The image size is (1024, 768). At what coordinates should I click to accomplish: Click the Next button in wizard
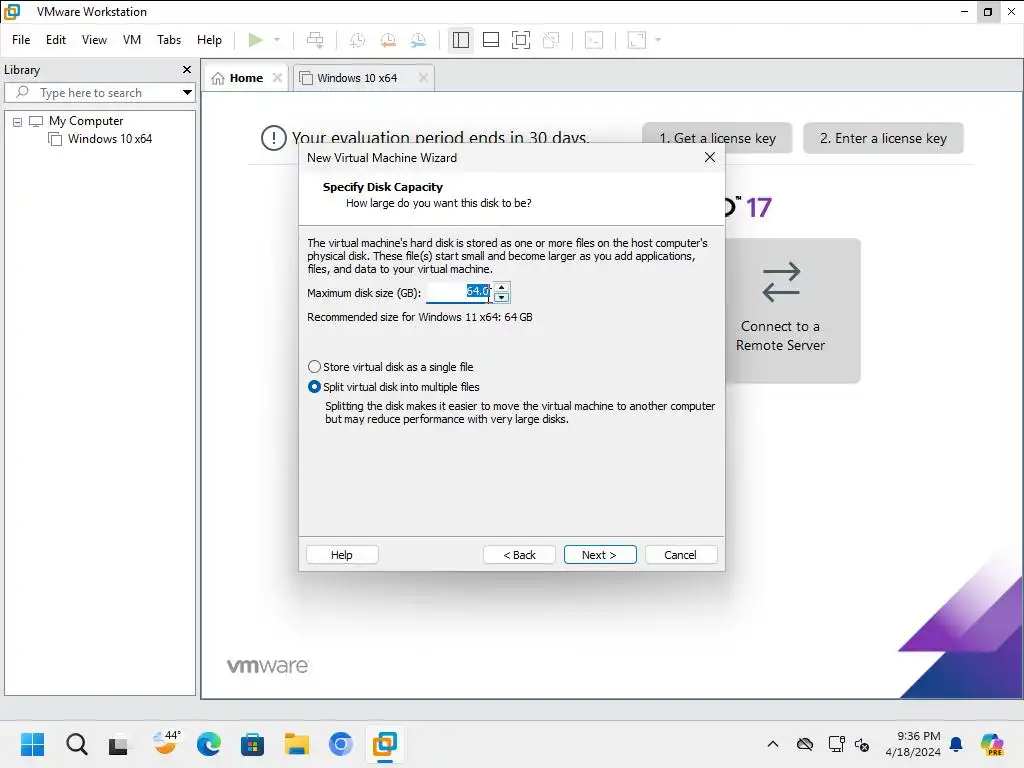click(600, 554)
